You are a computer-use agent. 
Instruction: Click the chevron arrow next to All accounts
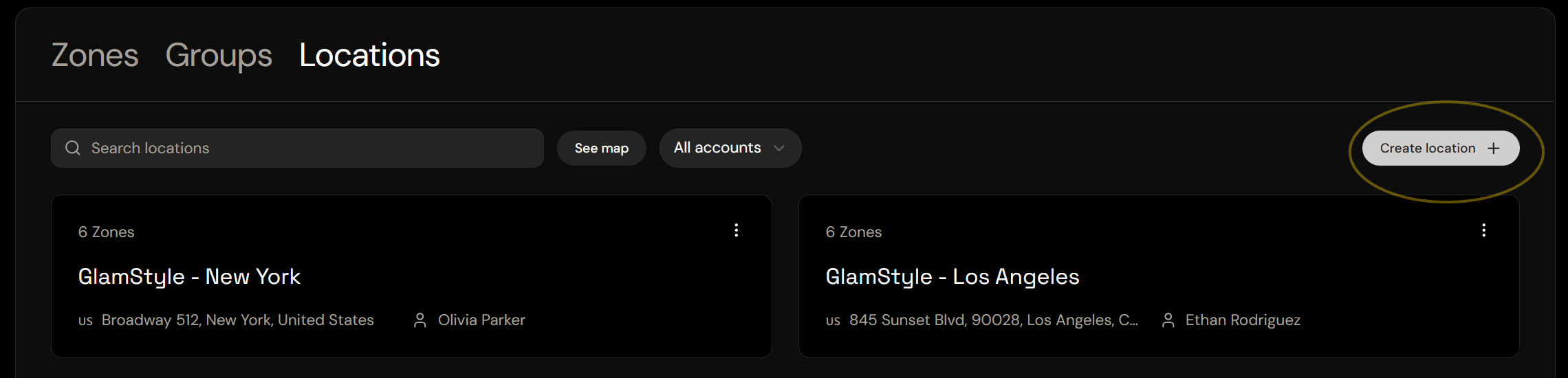coord(778,148)
